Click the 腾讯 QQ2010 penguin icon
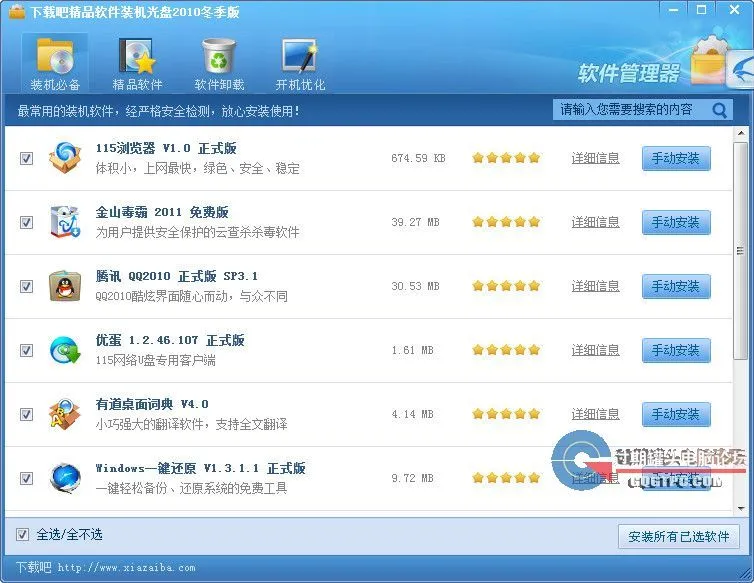Screen dimensions: 754x583 pos(66,286)
